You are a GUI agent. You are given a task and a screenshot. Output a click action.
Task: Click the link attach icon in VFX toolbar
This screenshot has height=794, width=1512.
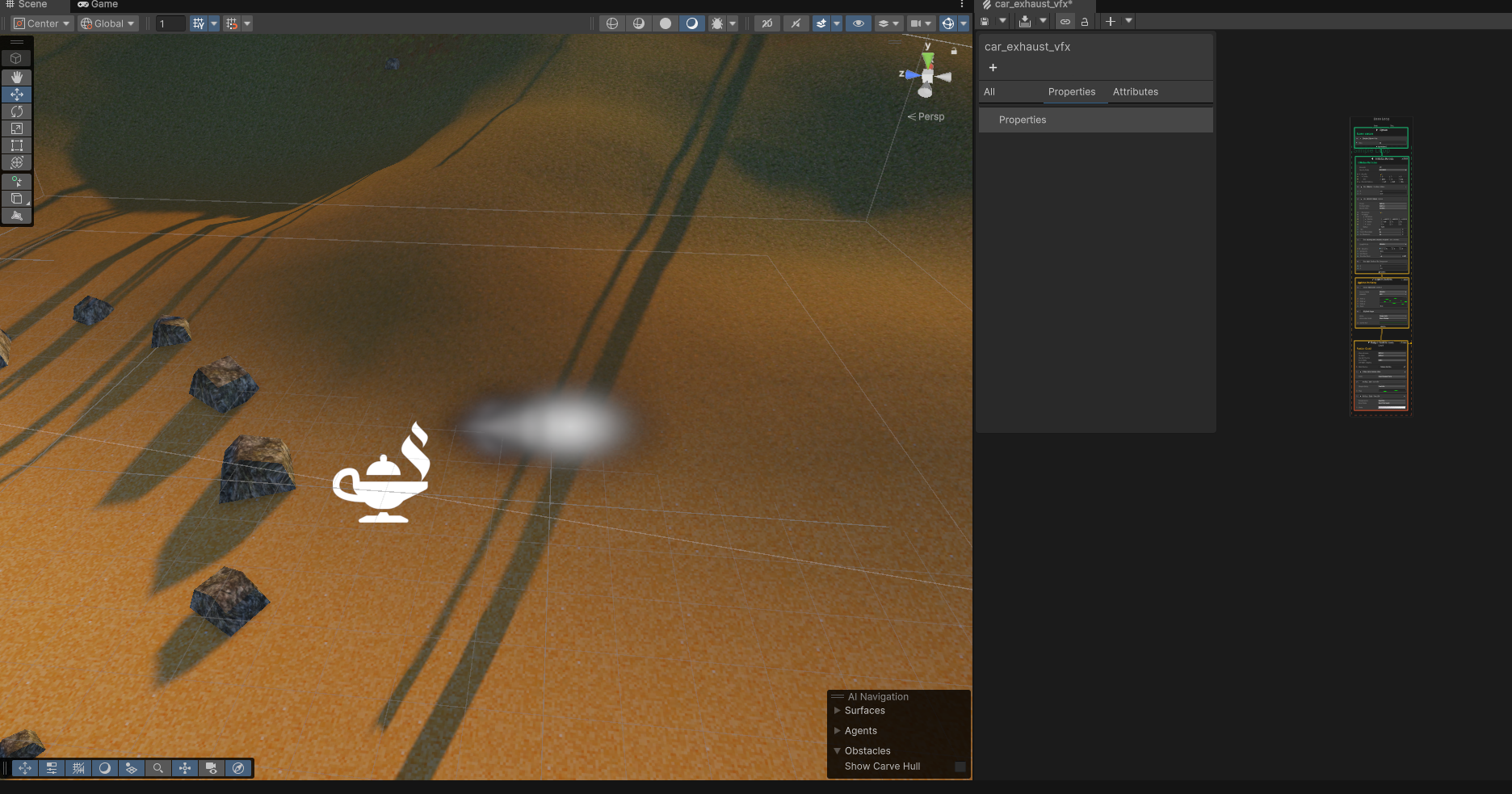1065,22
